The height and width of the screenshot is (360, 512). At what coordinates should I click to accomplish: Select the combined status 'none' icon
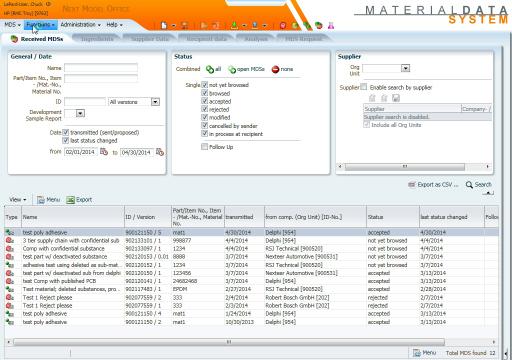coord(275,69)
